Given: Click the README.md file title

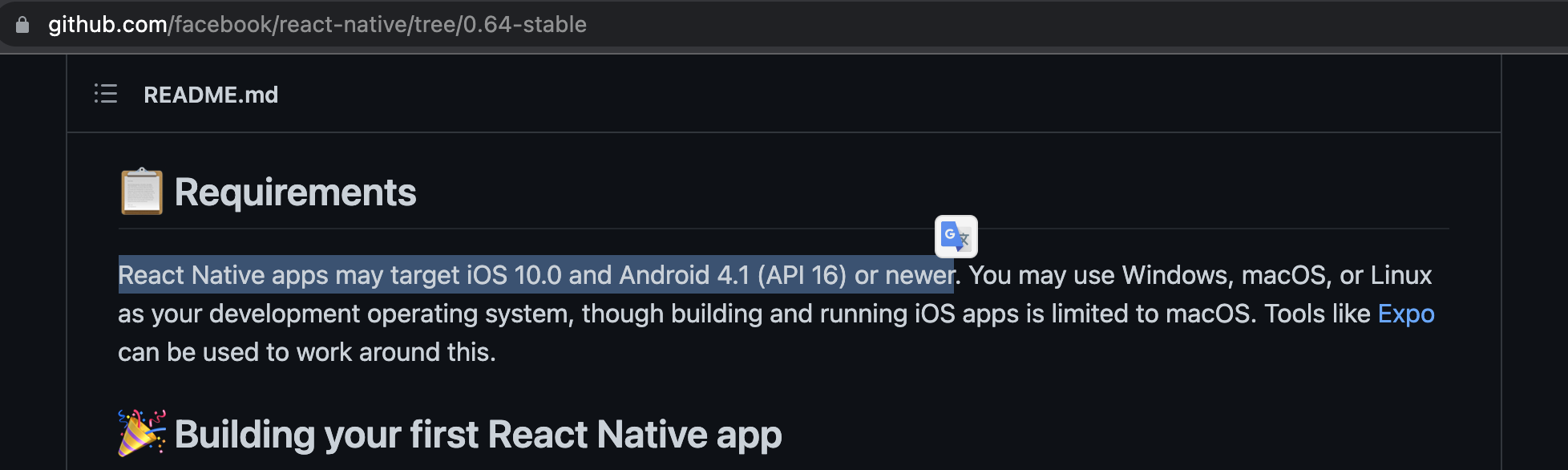Looking at the screenshot, I should tap(211, 95).
